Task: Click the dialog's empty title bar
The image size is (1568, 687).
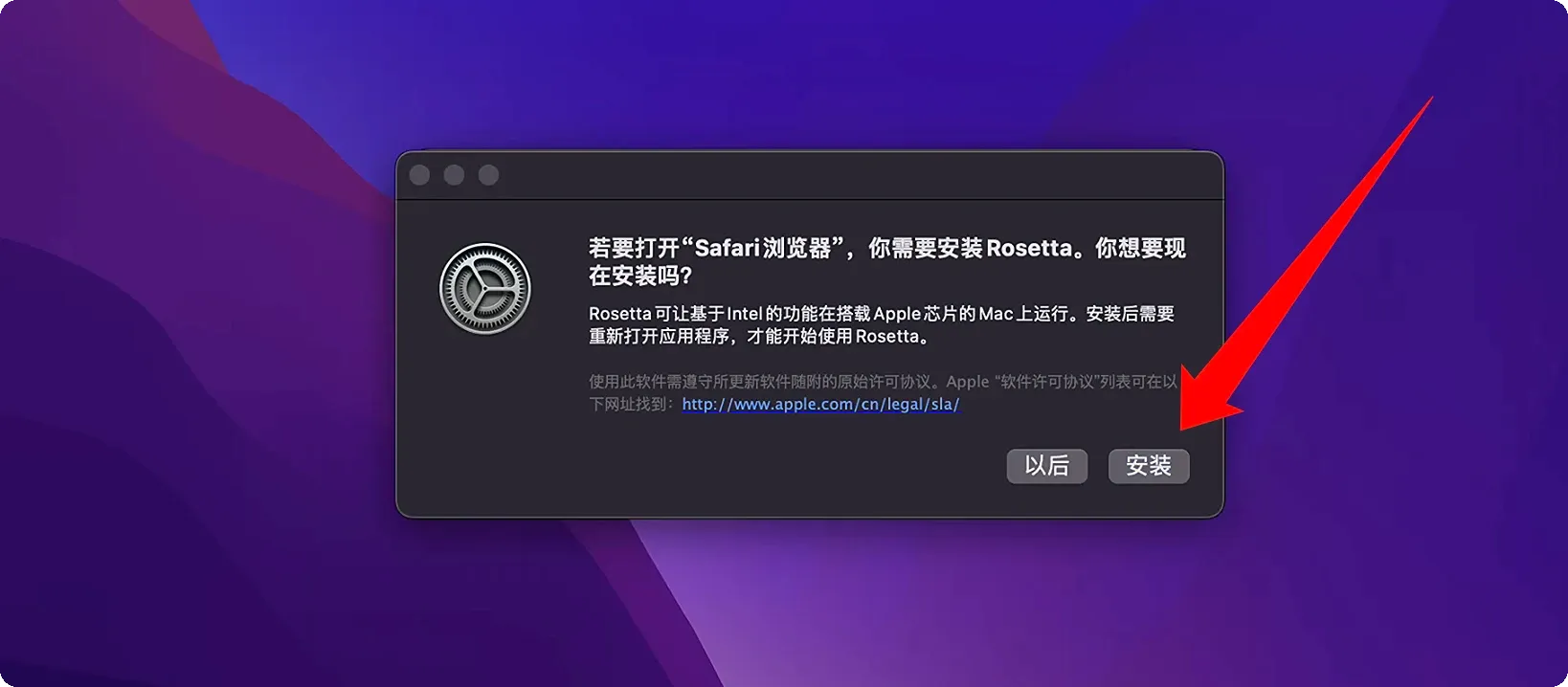Action: point(842,175)
